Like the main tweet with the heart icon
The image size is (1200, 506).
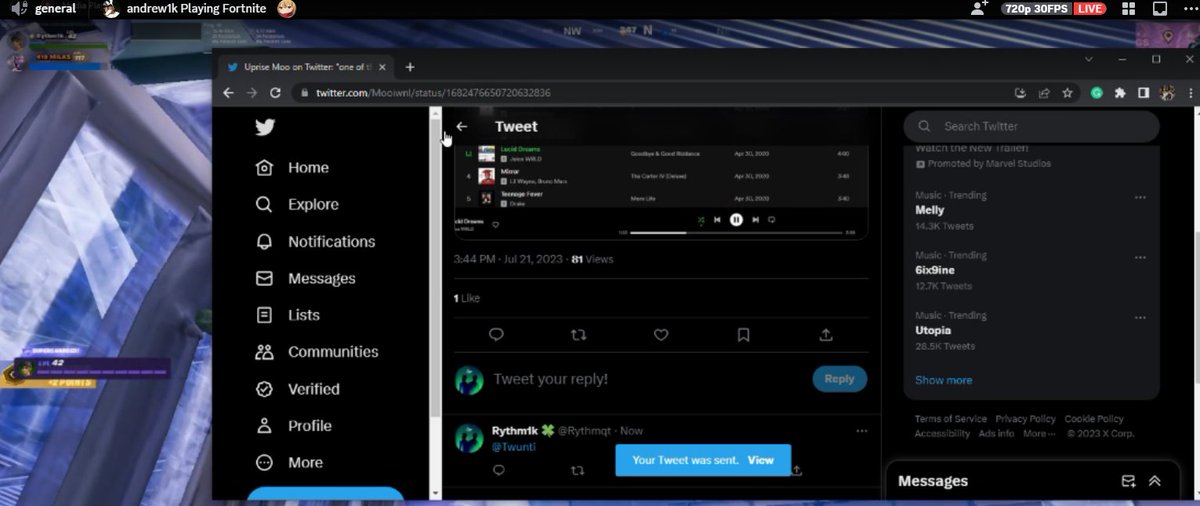tap(660, 335)
